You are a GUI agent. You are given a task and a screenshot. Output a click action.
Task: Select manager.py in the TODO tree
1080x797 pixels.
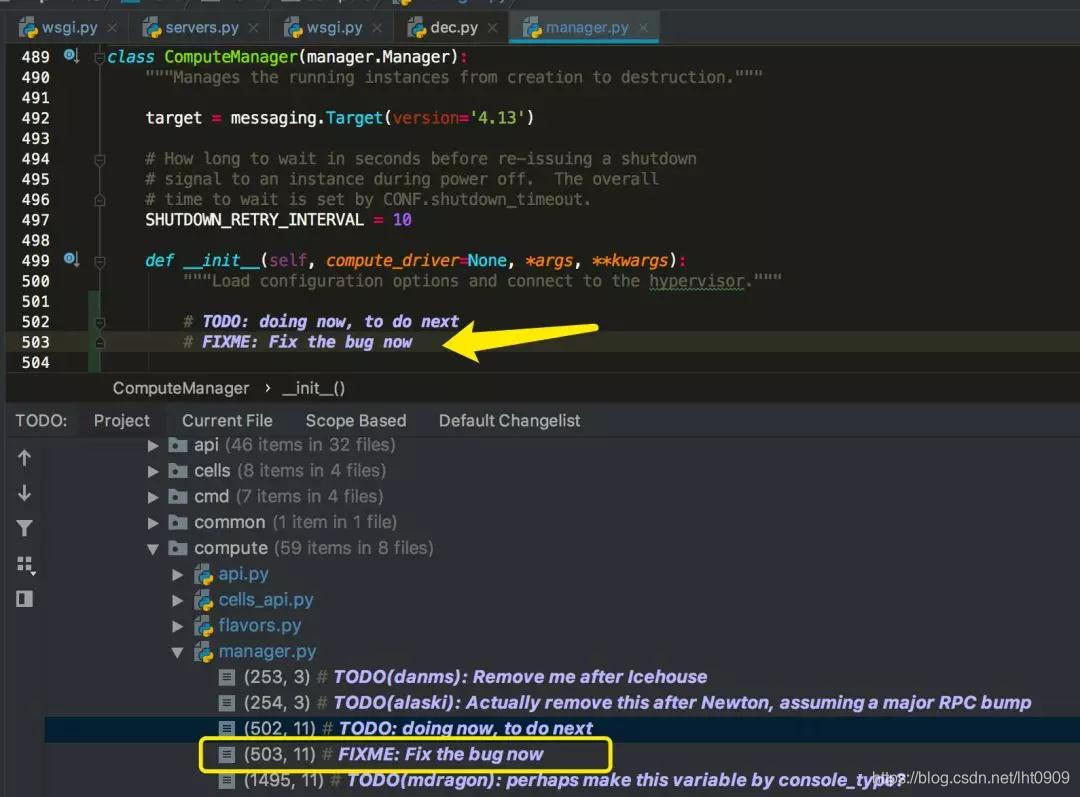coord(267,652)
